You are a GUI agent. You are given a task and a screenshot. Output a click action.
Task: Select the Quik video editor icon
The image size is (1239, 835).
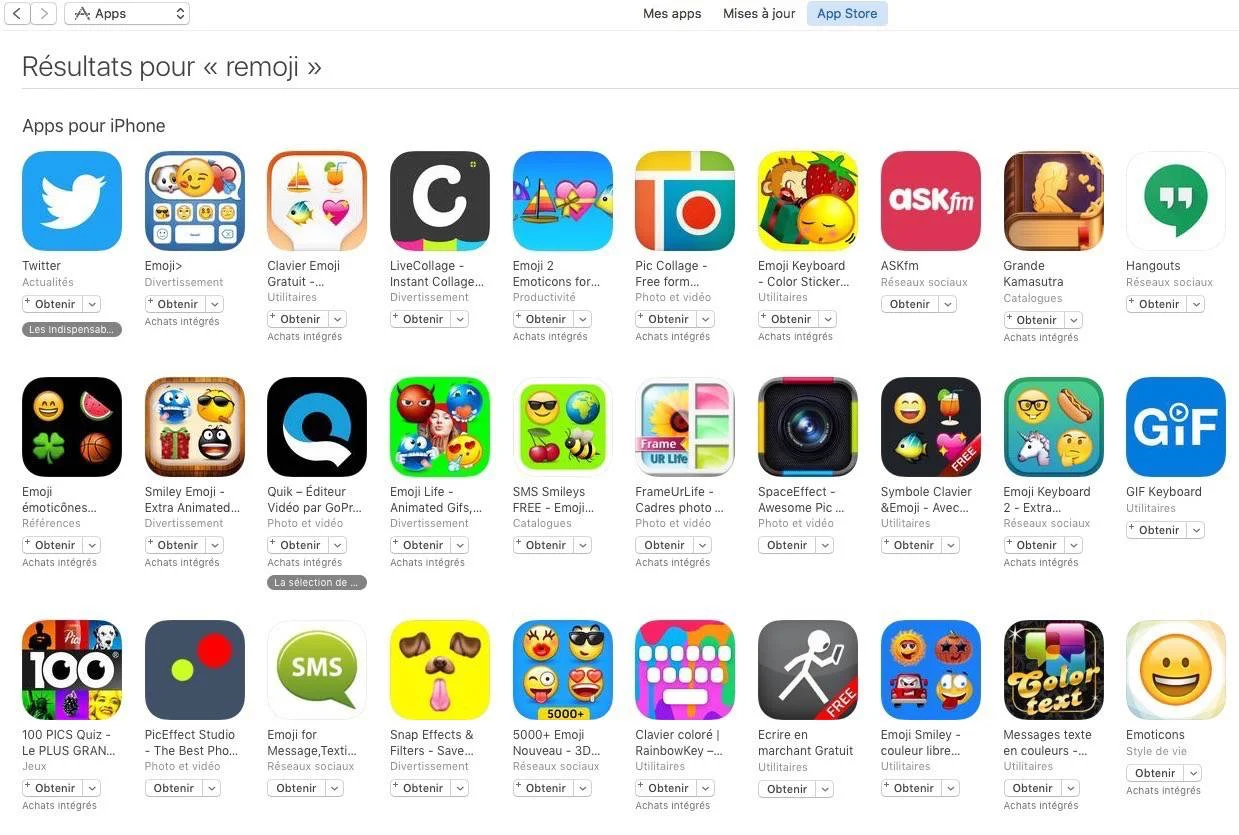[317, 427]
